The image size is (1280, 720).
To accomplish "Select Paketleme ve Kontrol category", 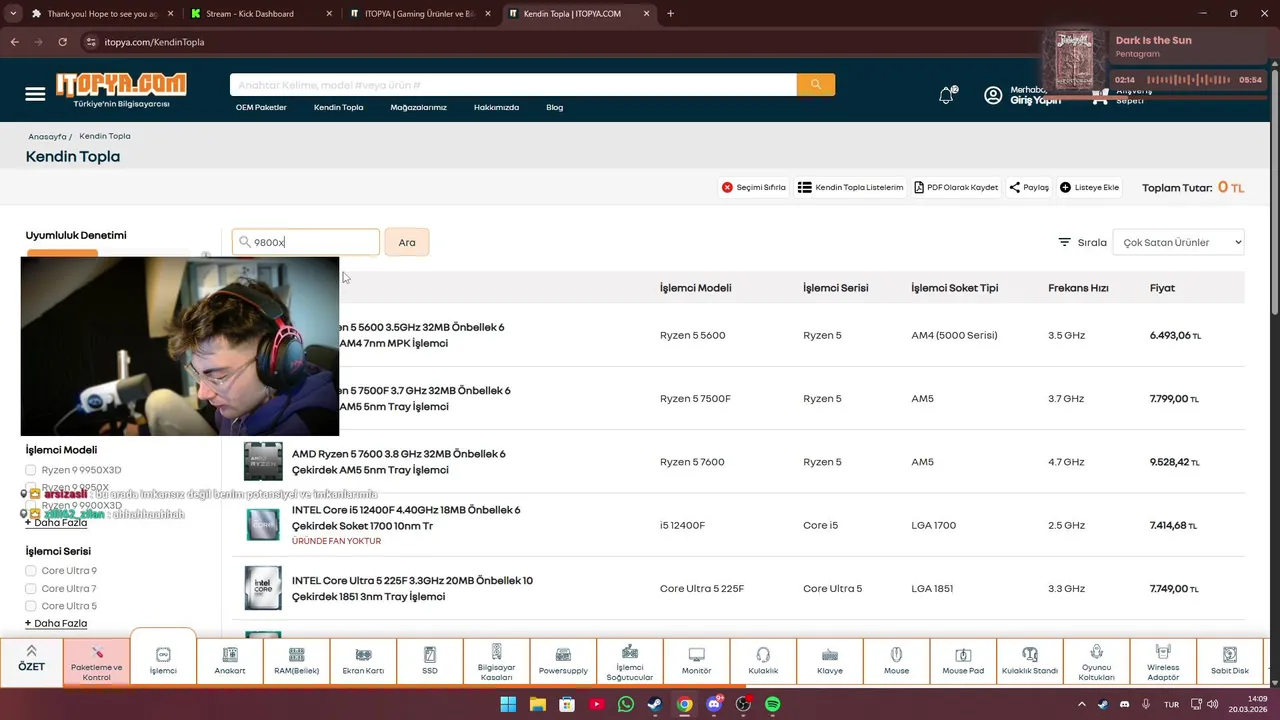I will [x=97, y=662].
